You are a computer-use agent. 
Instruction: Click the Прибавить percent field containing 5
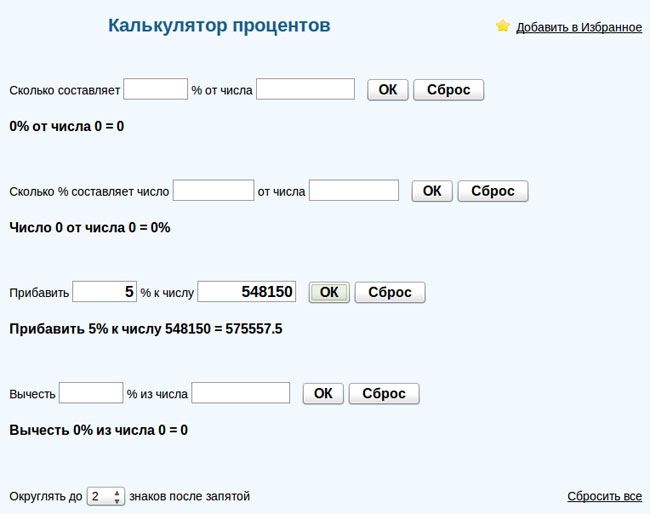(105, 291)
